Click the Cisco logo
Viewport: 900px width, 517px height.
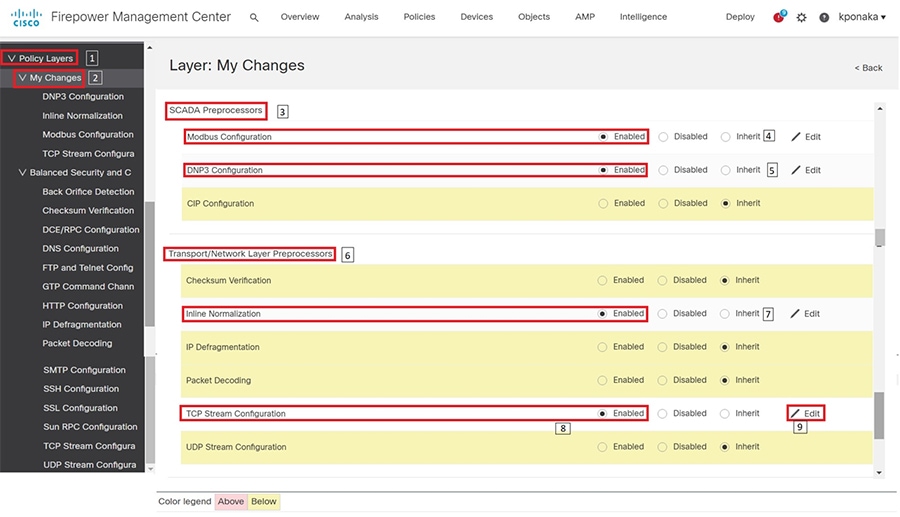click(26, 17)
